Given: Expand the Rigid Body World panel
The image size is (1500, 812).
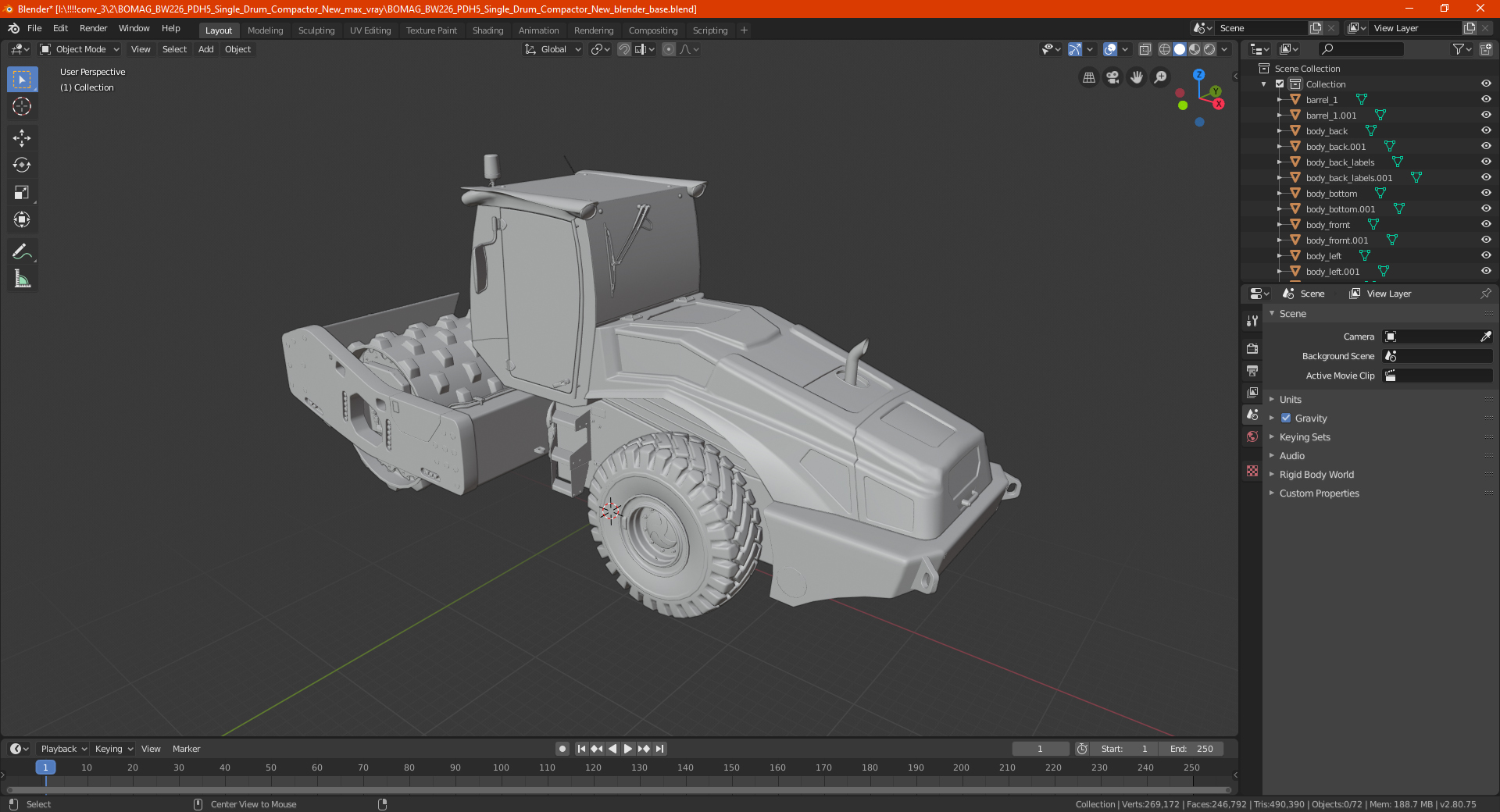Looking at the screenshot, I should point(1316,474).
